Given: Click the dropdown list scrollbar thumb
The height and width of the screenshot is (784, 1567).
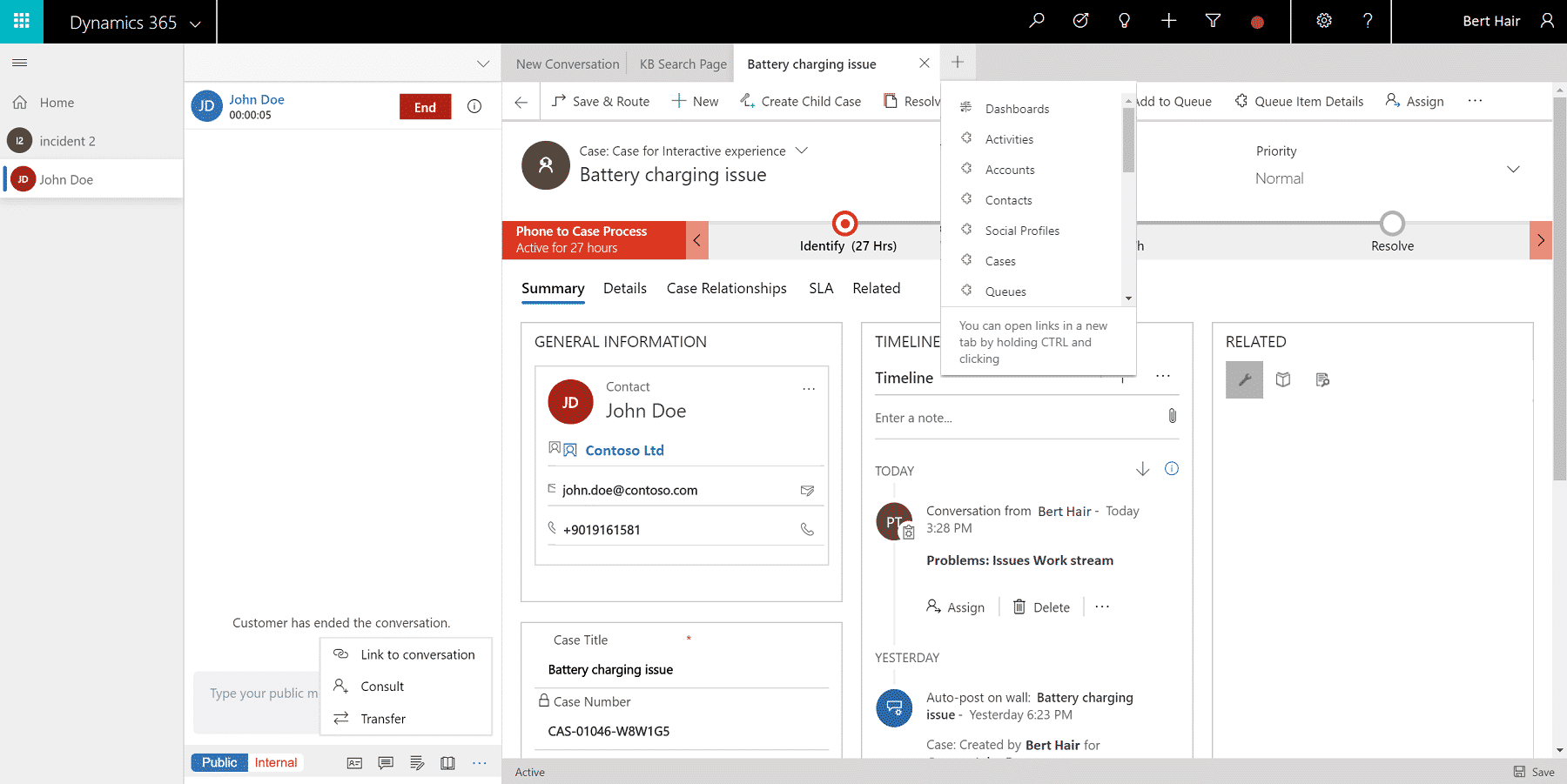Looking at the screenshot, I should pyautogui.click(x=1128, y=140).
